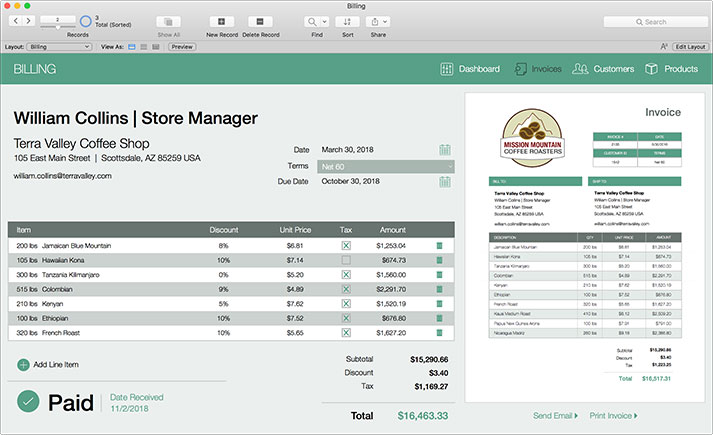Toggle the Paid checkmark status
Screen dimensions: 713x435
tap(29, 402)
